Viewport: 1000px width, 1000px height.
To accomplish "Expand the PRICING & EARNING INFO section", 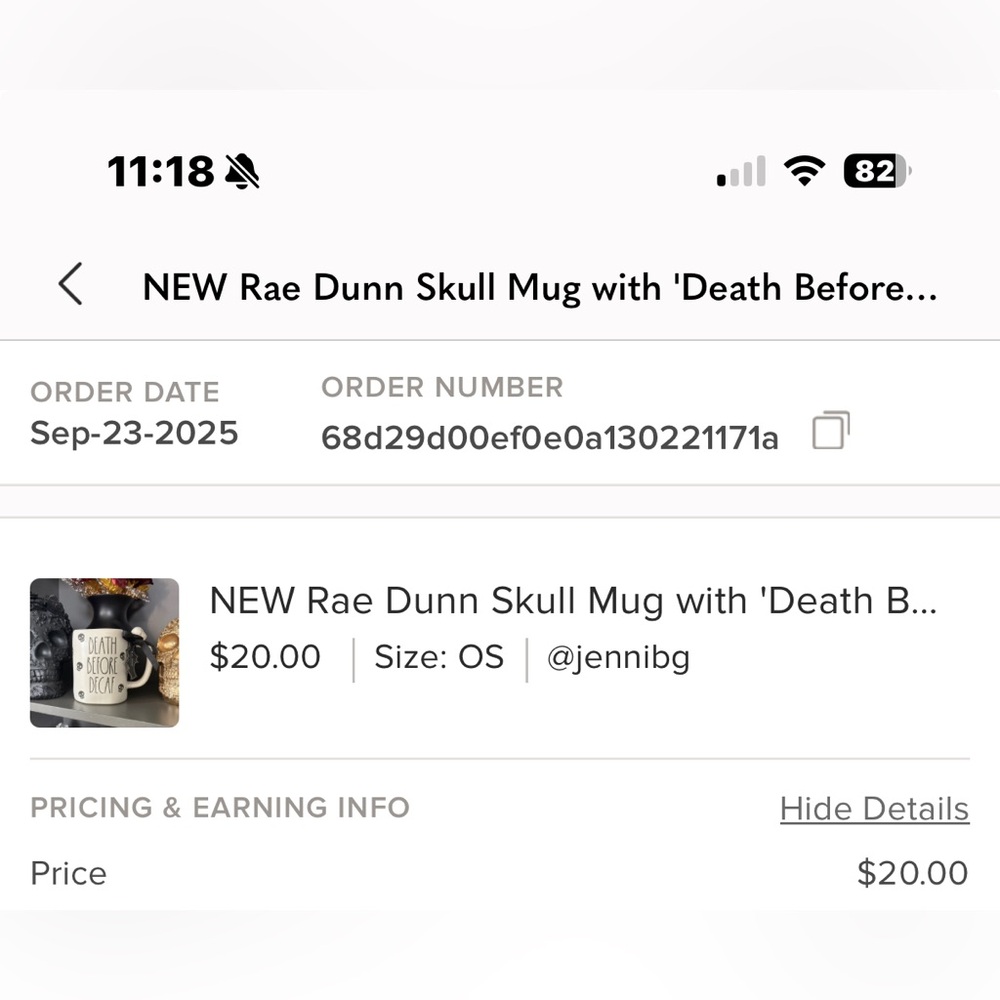I will pos(219,808).
